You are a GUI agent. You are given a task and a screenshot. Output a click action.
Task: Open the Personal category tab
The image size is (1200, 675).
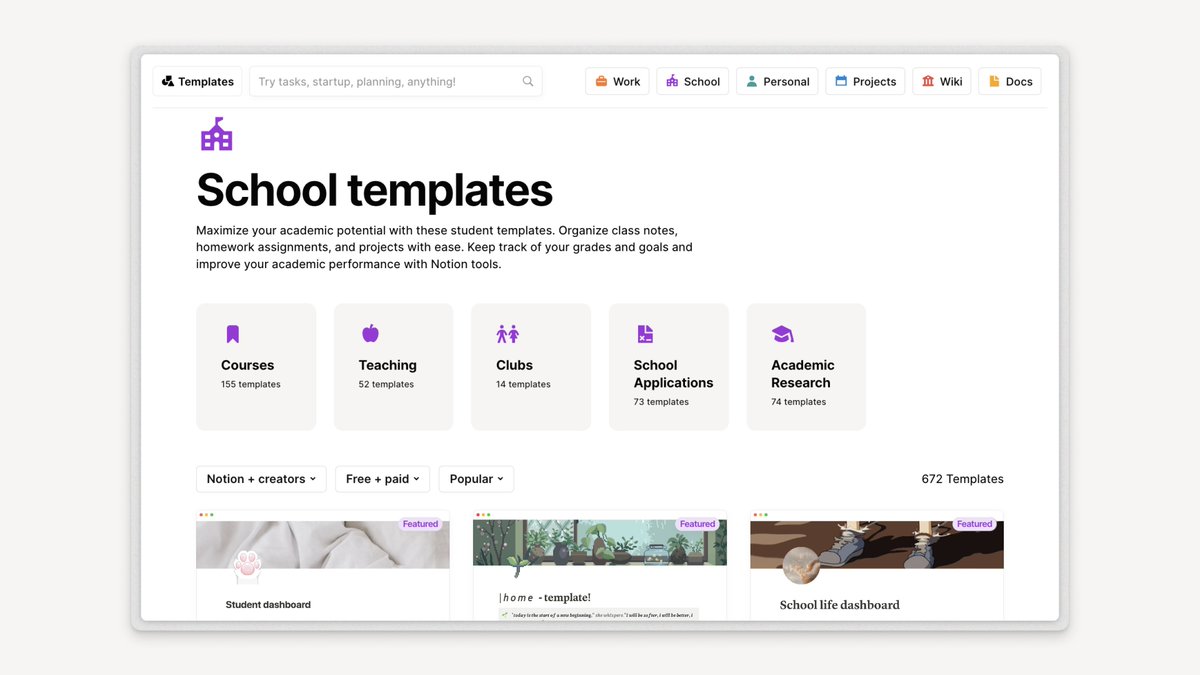pyautogui.click(x=777, y=82)
